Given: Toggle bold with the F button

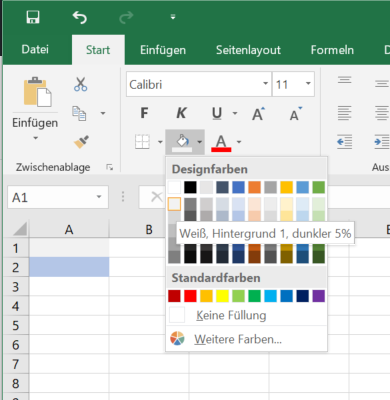Looking at the screenshot, I should (x=144, y=113).
